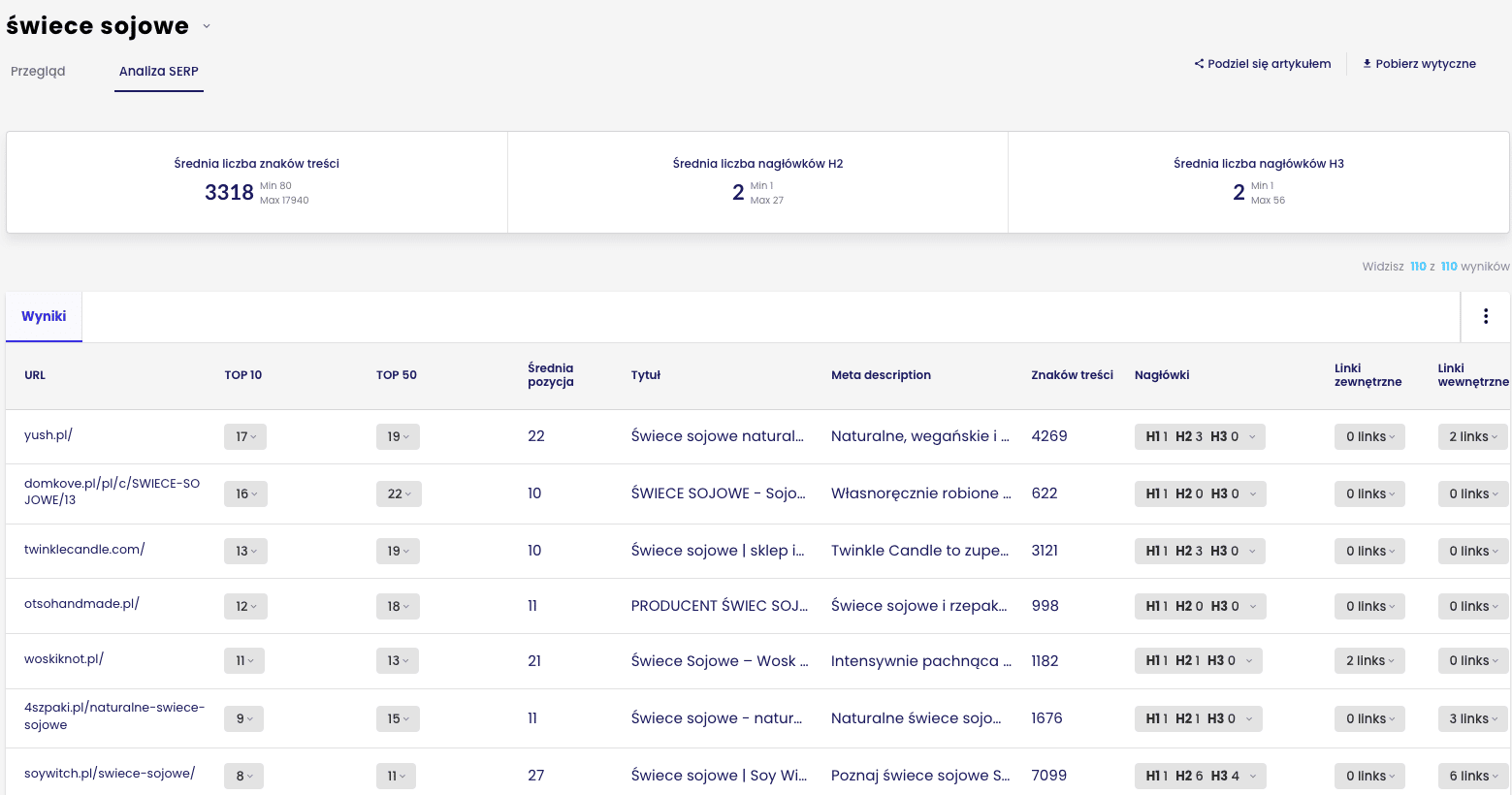Expand TOP 10 value 13 for twinklecandle.com
This screenshot has height=795, width=1512.
[x=245, y=551]
